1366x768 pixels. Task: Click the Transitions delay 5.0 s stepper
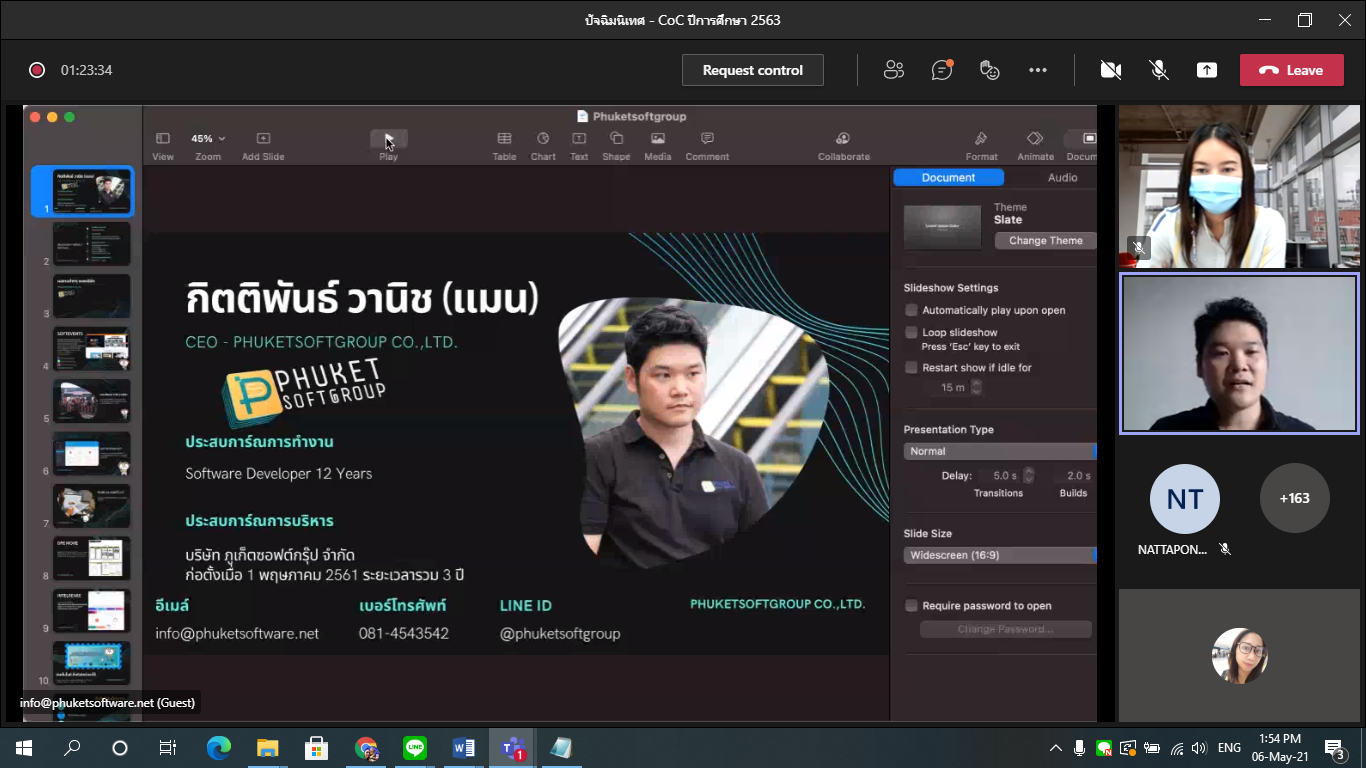(x=1029, y=476)
